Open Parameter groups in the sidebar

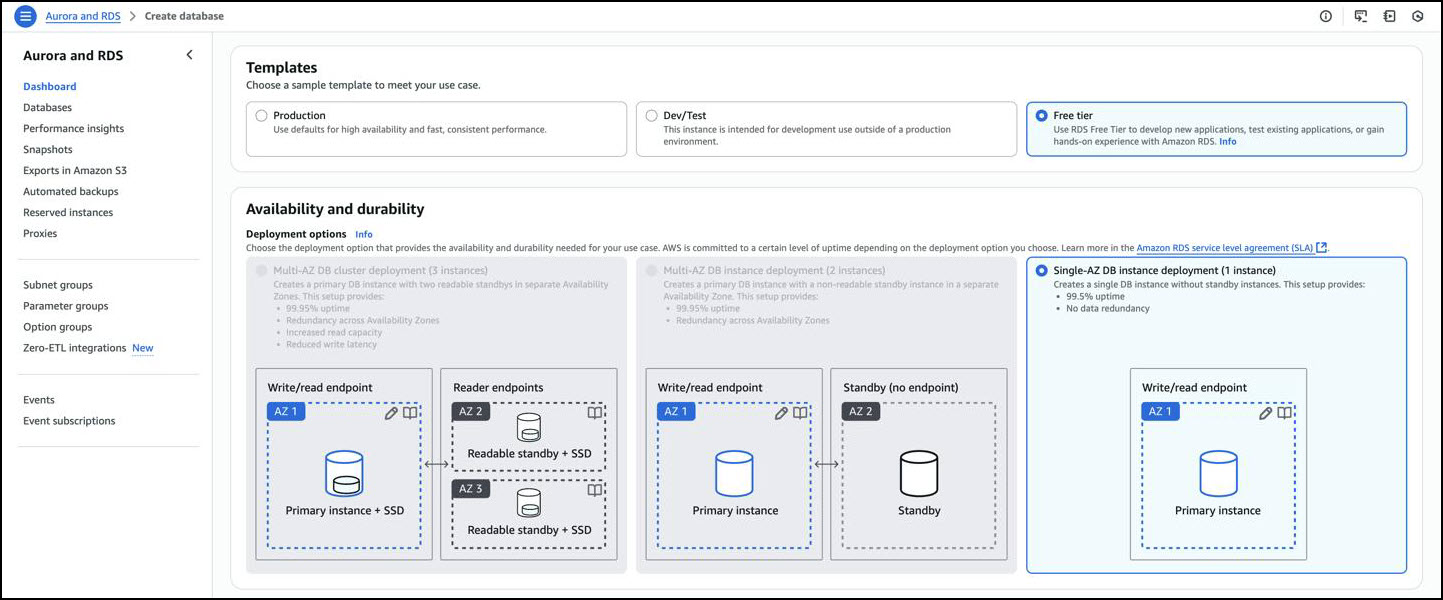pyautogui.click(x=66, y=306)
